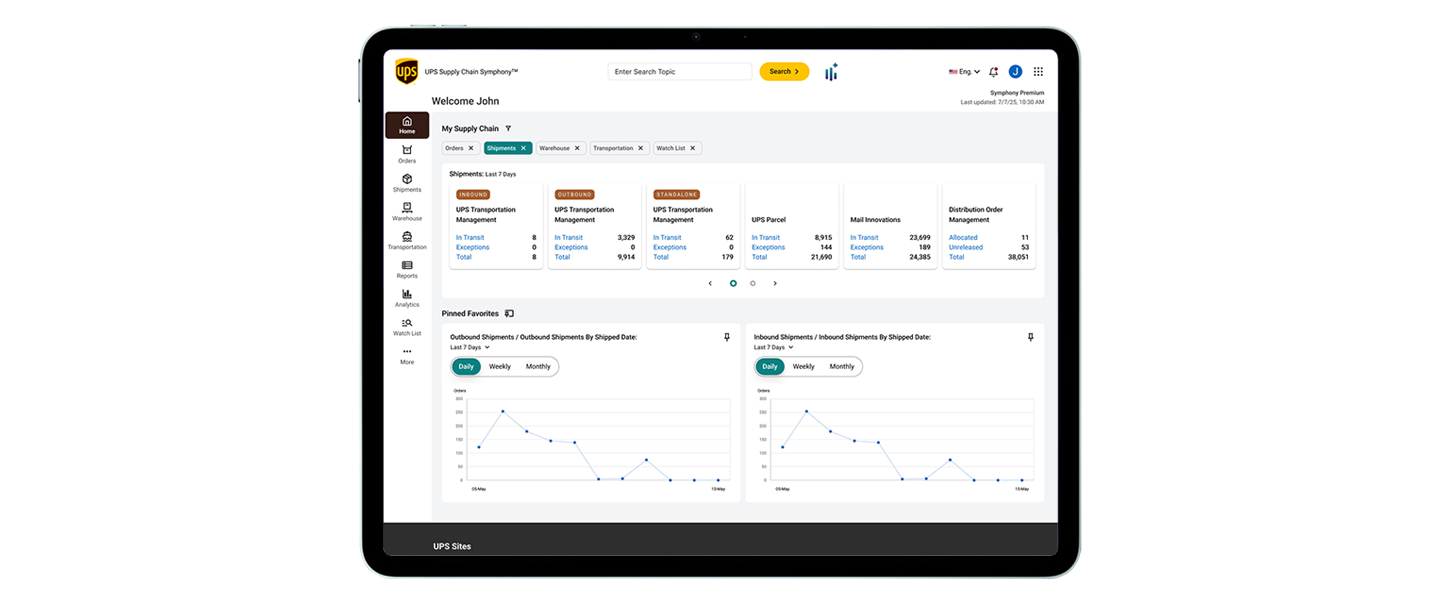The height and width of the screenshot is (600, 1440).
Task: Click the peak data point on Inbound chart
Action: tap(807, 411)
